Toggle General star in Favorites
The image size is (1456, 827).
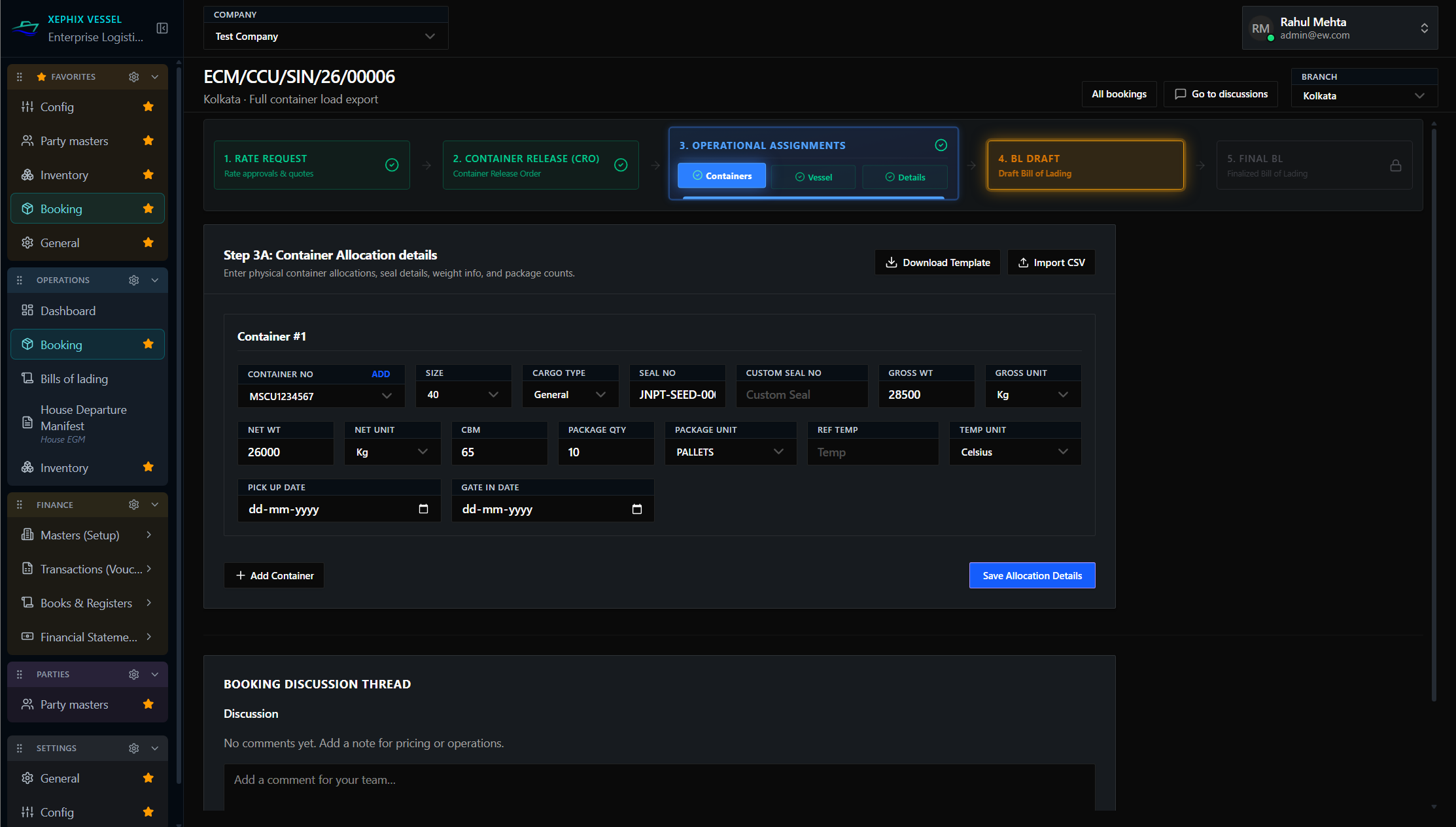[x=148, y=243]
